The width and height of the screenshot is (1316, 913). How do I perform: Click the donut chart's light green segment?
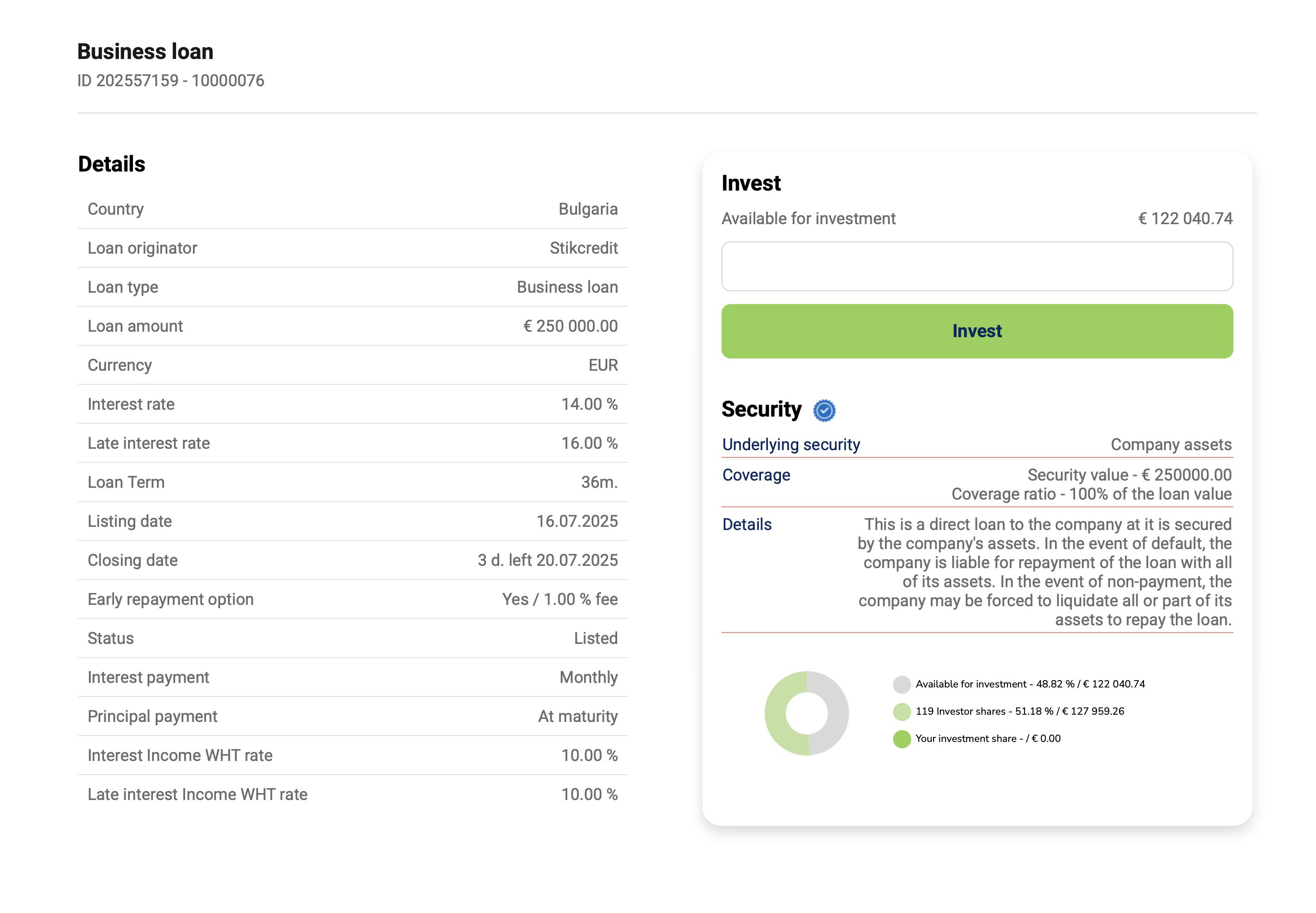point(776,713)
